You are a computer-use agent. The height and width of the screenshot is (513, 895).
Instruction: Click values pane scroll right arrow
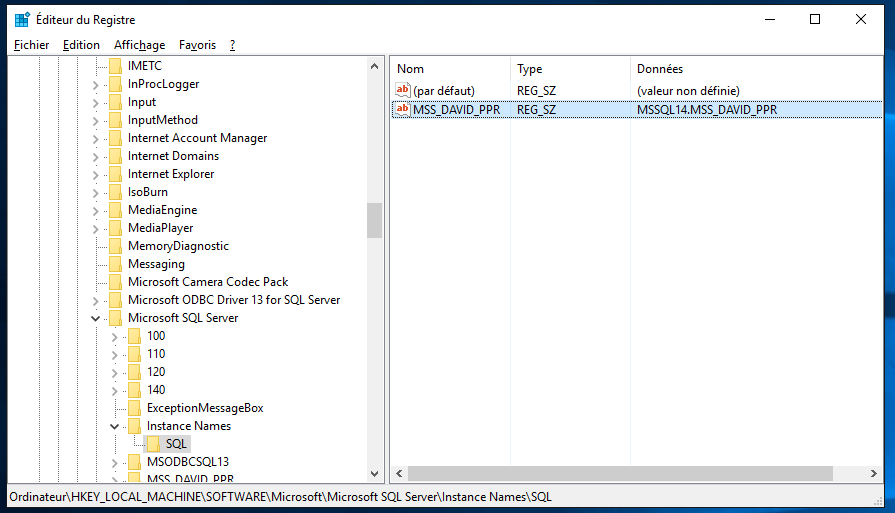pyautogui.click(x=874, y=474)
